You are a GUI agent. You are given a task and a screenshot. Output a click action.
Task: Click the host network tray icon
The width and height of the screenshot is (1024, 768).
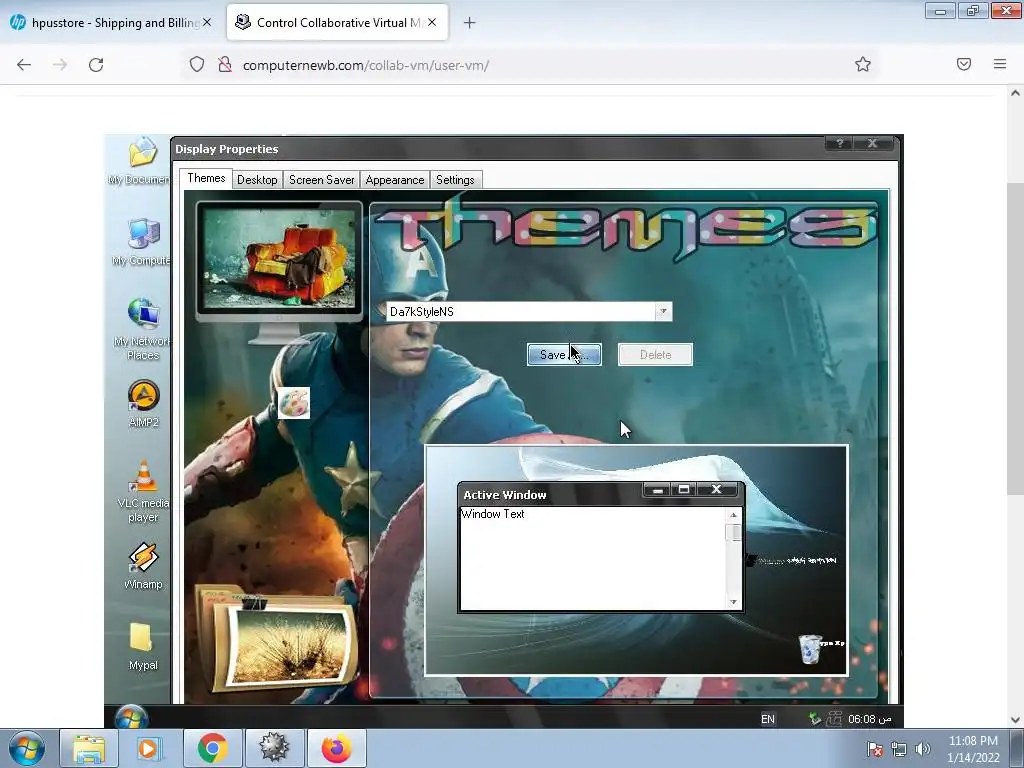(899, 749)
